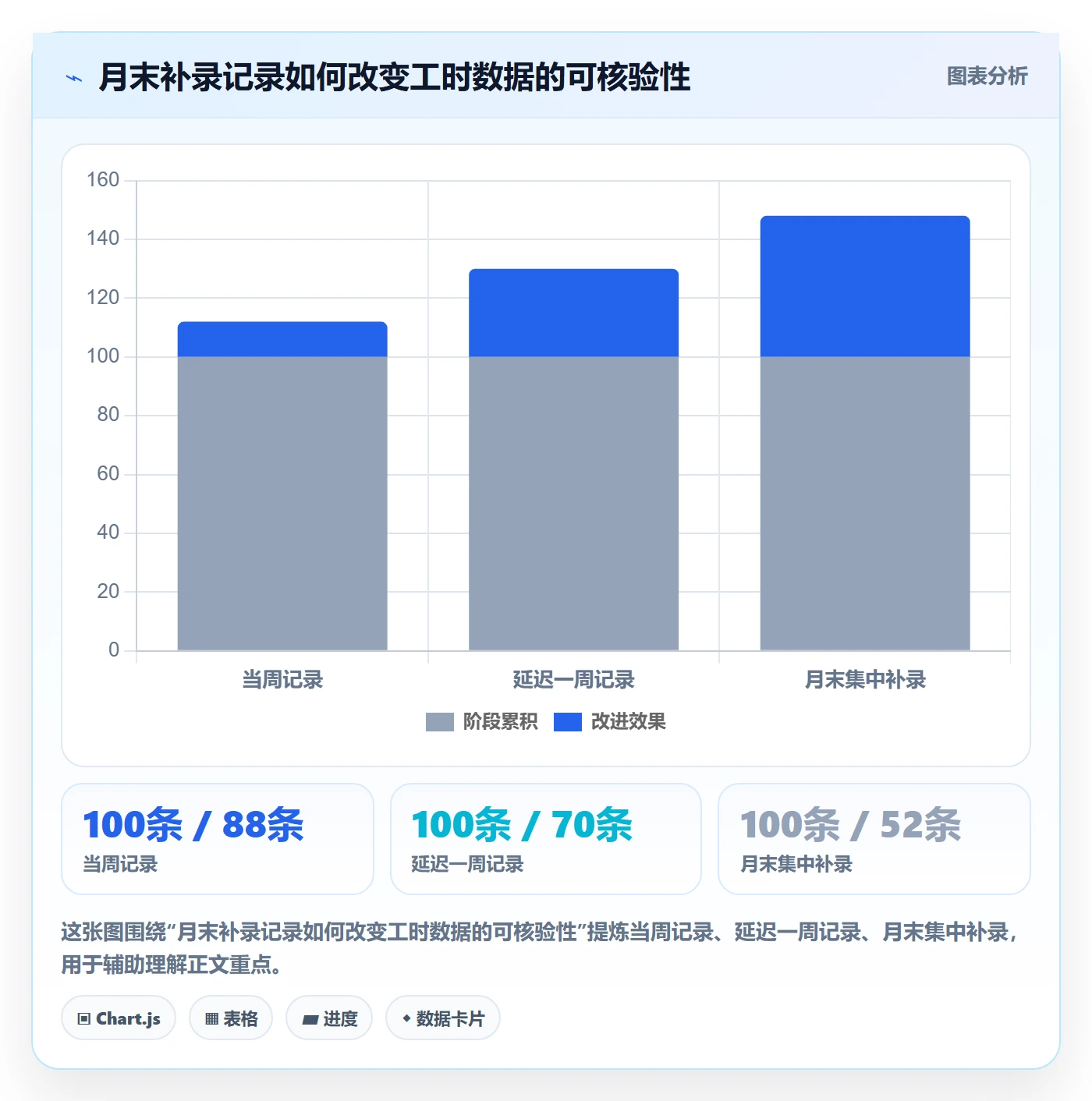Click the gray segment of 延迟一周记录 bar
Viewport: 1092px width, 1101px height.
tap(573, 504)
